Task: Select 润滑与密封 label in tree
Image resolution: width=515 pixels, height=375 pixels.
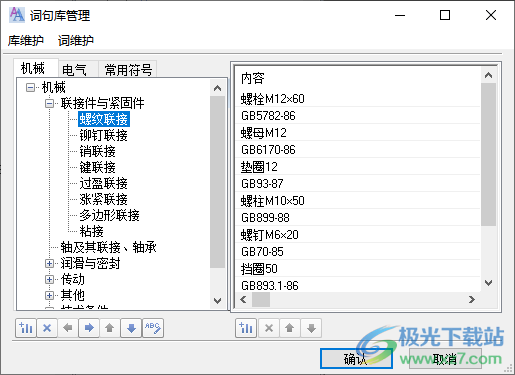Action: click(91, 263)
